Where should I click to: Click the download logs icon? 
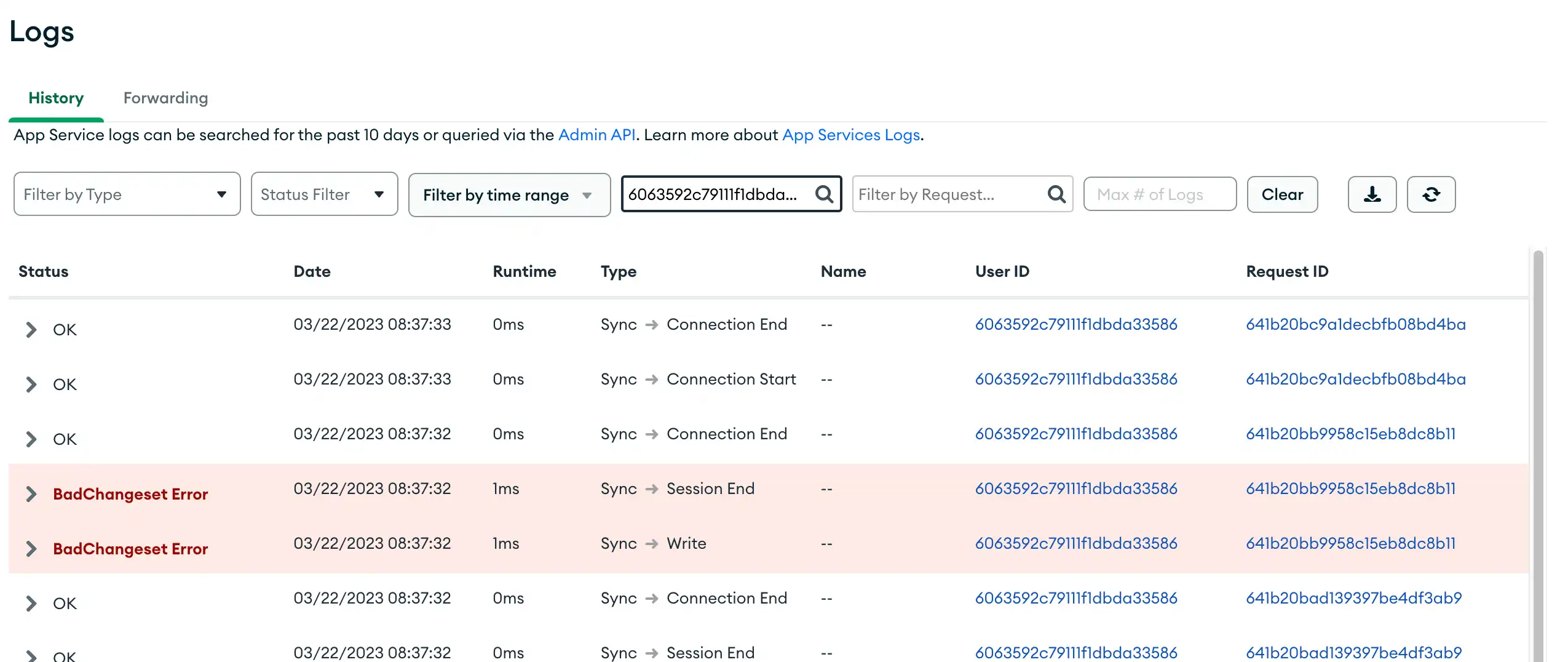(1372, 194)
